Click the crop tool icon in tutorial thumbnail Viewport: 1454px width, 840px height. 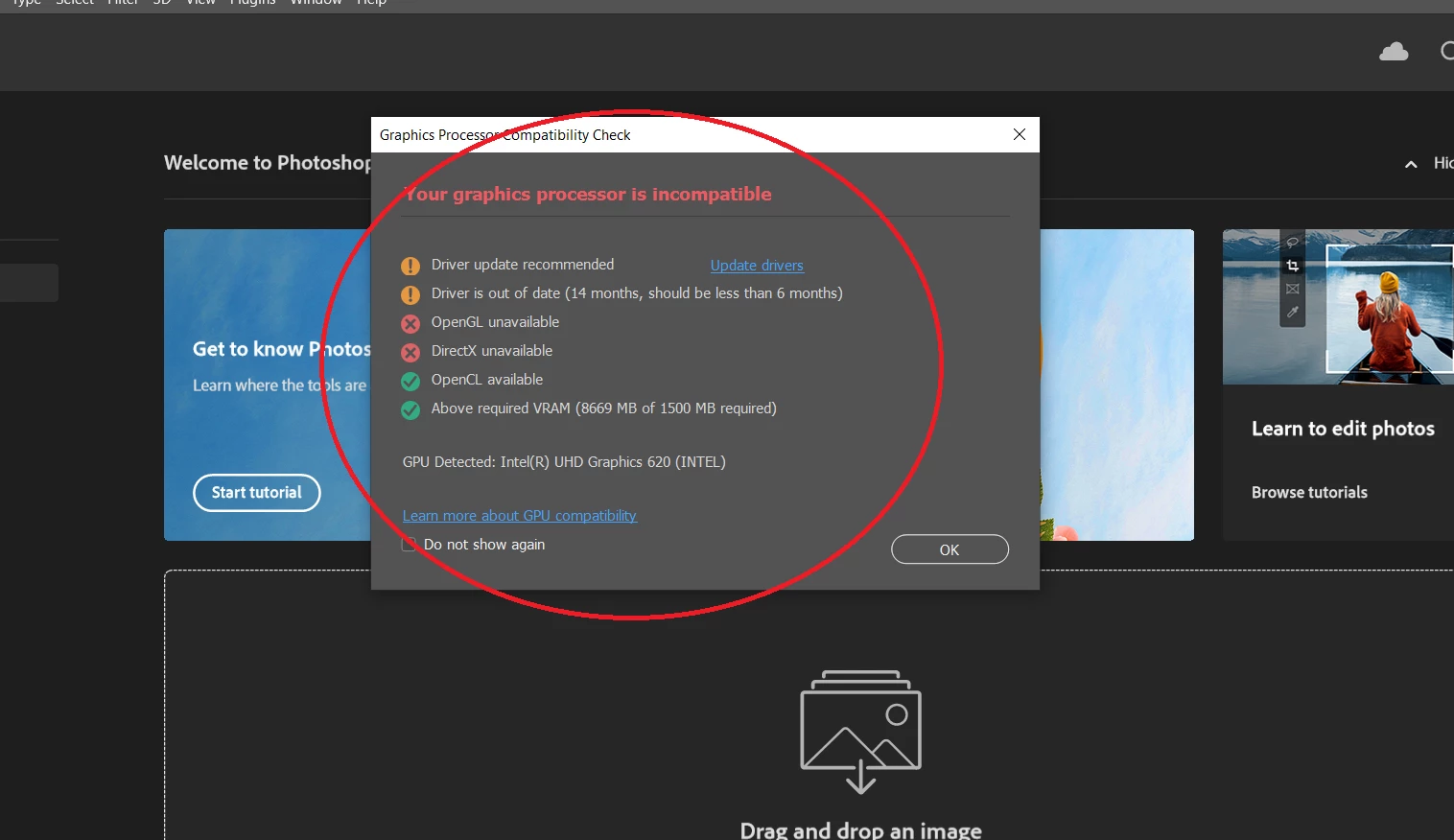tap(1292, 266)
